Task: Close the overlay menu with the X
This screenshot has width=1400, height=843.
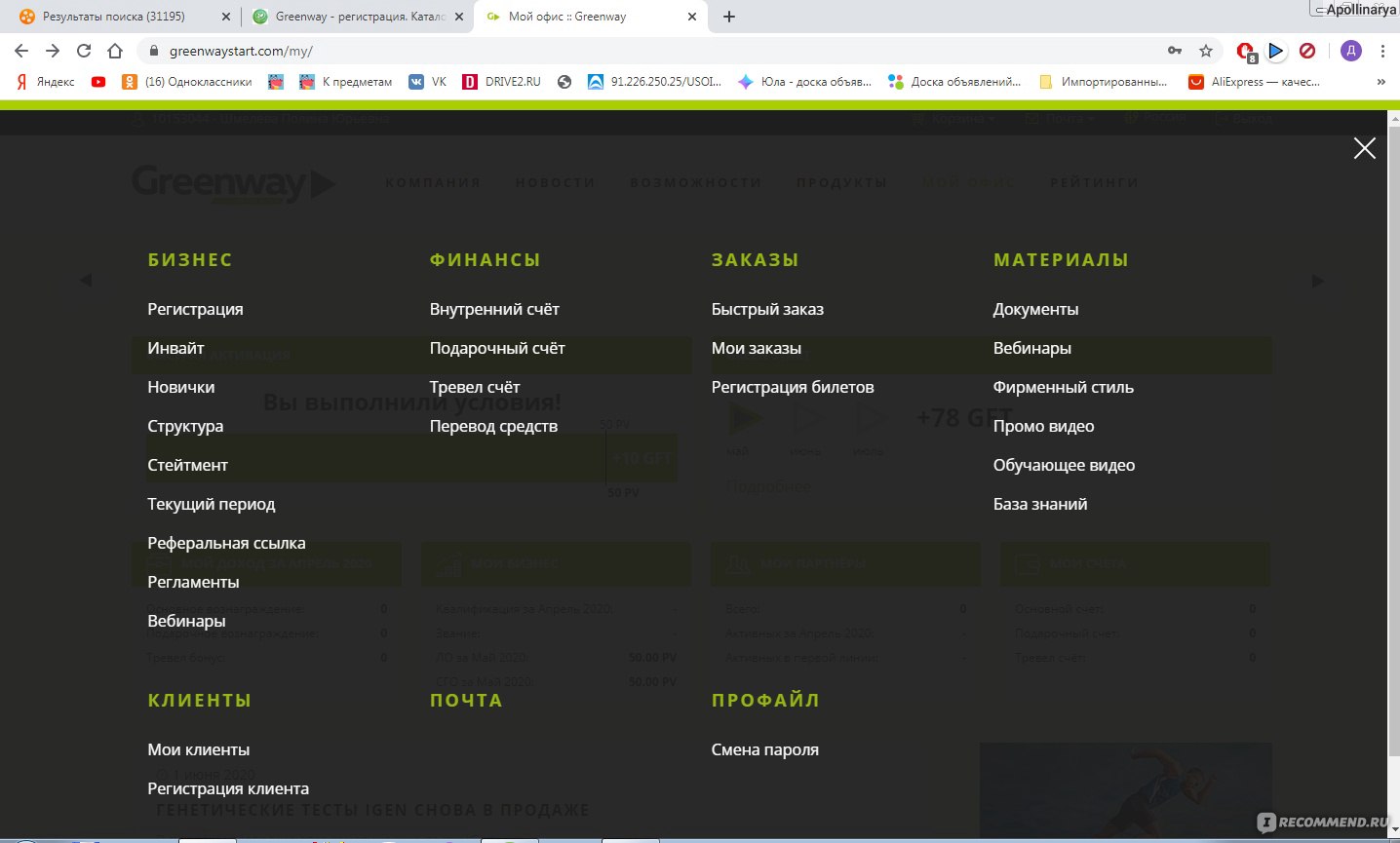Action: tap(1364, 148)
